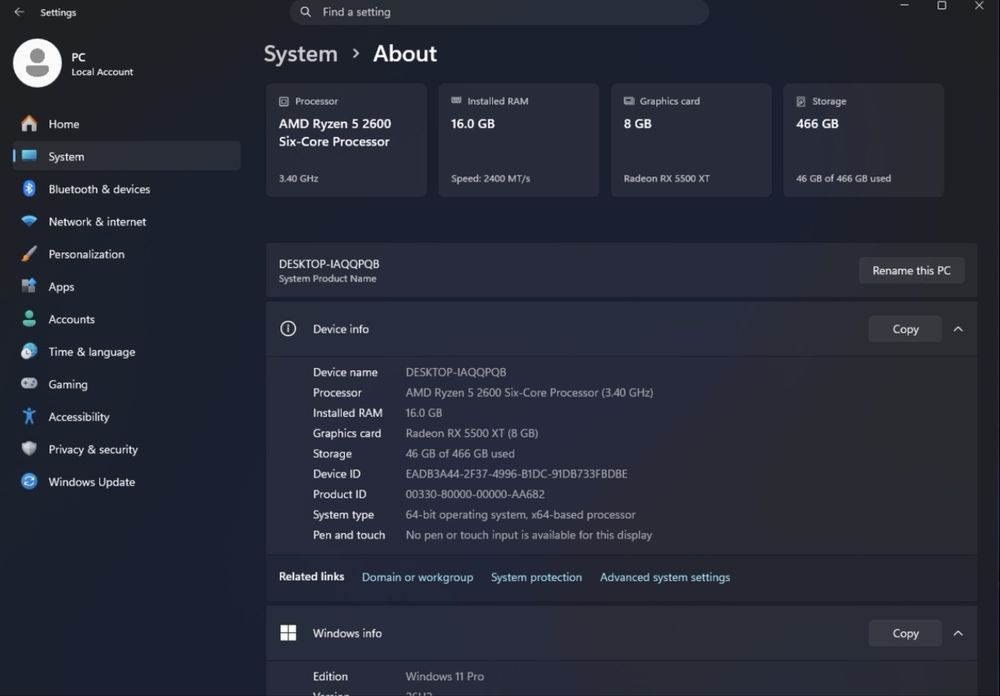Click 'Speed: 2400 MT/s' on RAM card
This screenshot has width=1000, height=696.
point(490,179)
